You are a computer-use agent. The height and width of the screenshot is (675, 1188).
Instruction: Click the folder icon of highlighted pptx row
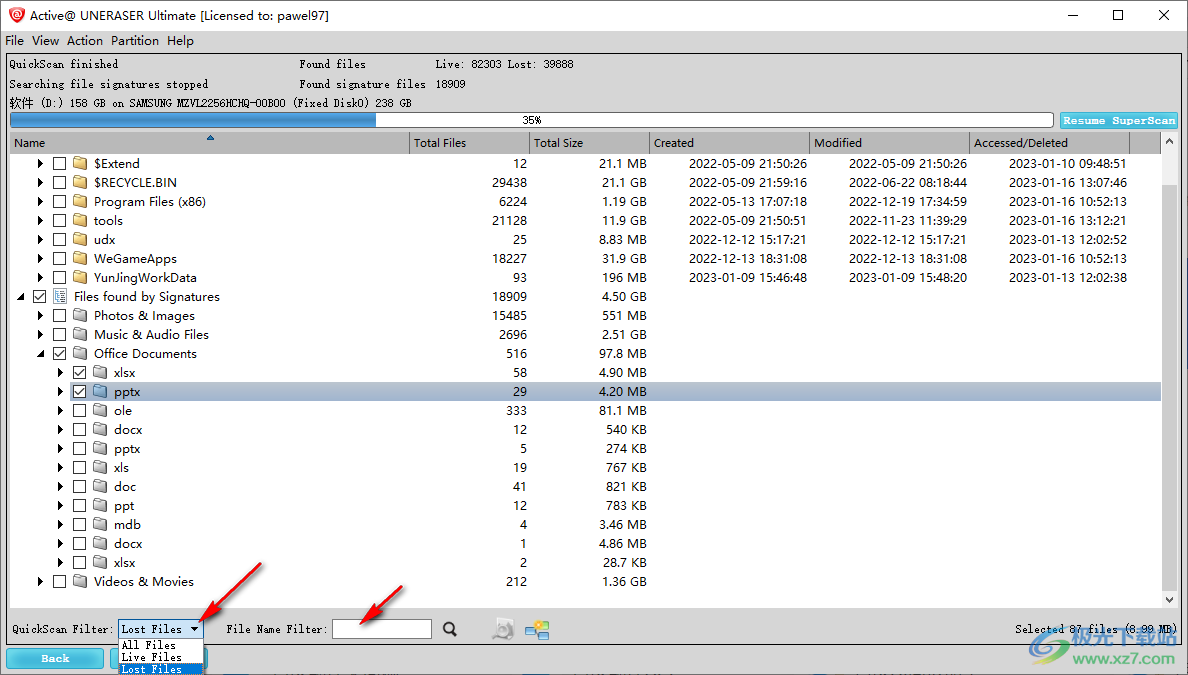pyautogui.click(x=101, y=391)
